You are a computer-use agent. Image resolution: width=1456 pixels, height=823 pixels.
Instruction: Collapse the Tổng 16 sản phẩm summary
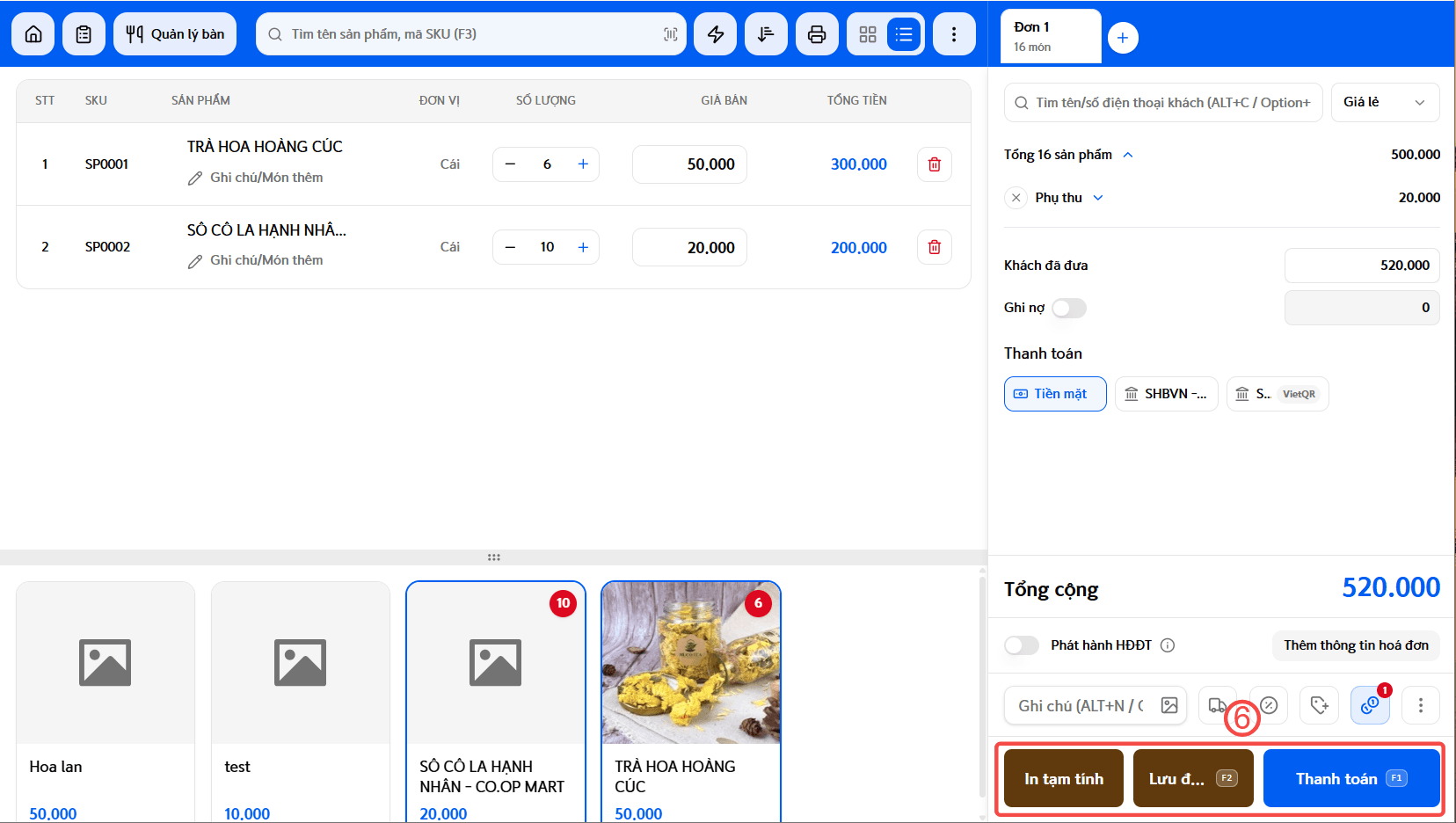(1128, 155)
